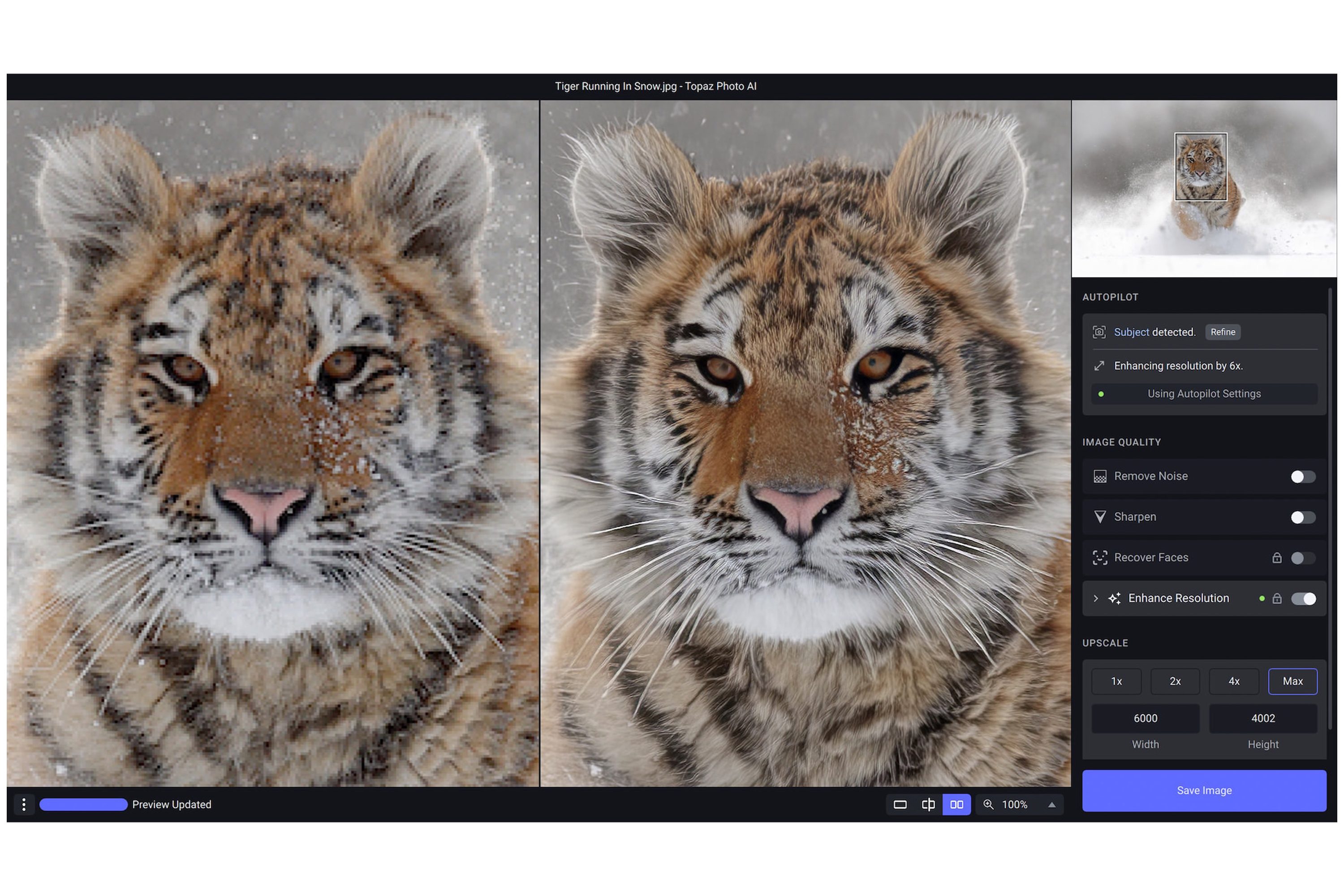Choose the 4x upscale option
This screenshot has width=1344, height=896.
(x=1234, y=681)
